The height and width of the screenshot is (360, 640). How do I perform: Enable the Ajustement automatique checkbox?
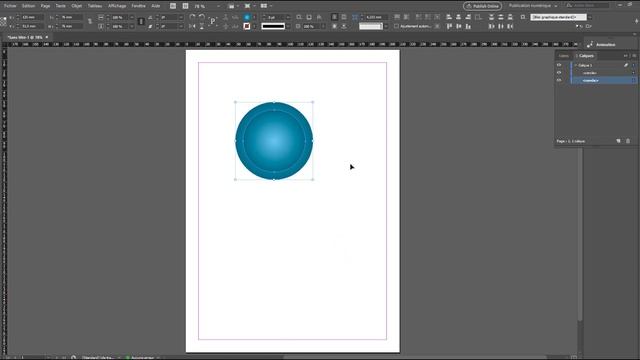[396, 26]
